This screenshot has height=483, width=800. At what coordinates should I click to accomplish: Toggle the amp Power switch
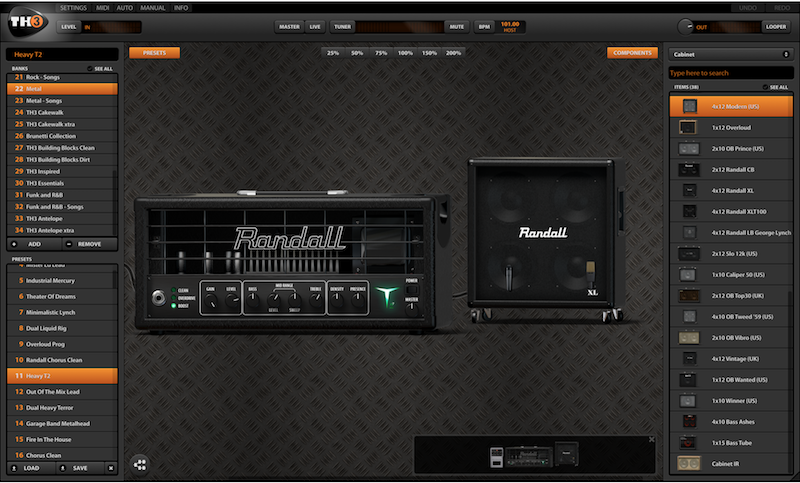tap(411, 289)
